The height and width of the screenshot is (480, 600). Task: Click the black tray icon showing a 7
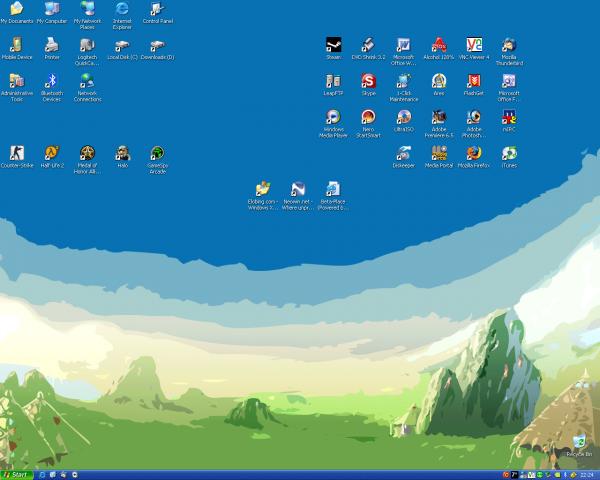tap(515, 475)
